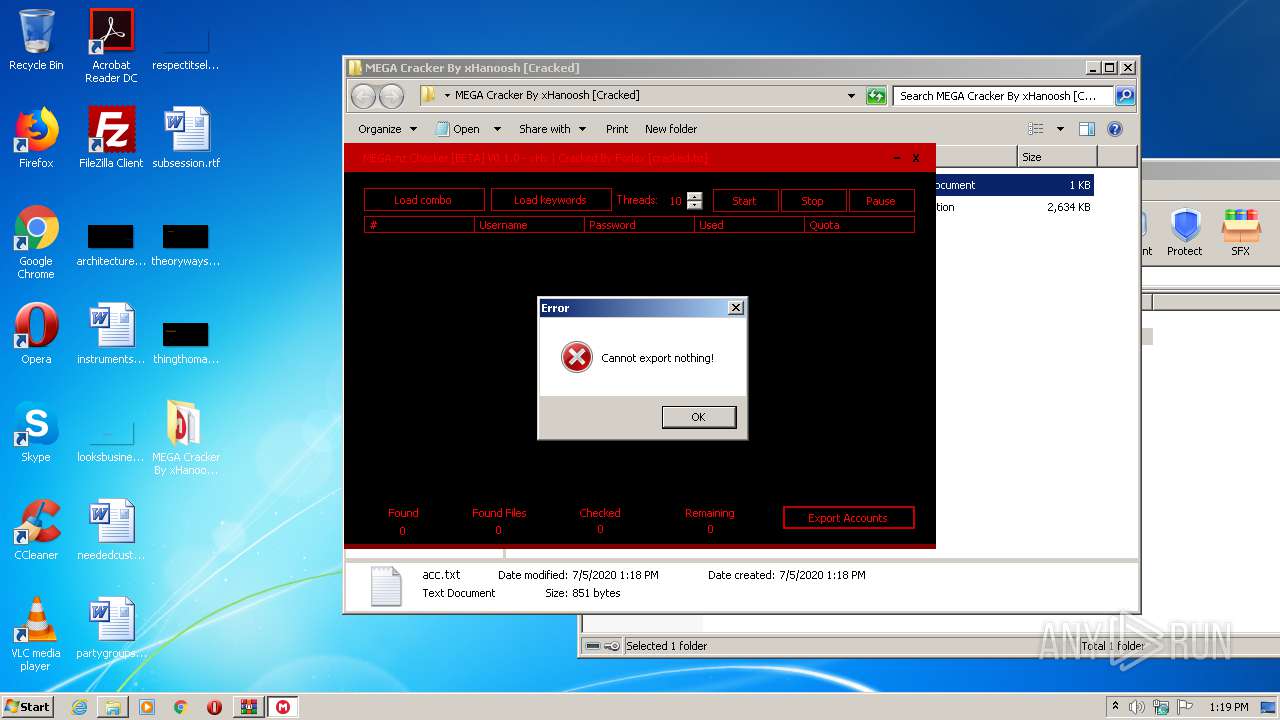Click the MEGA app taskbar icon
Viewport: 1280px width, 720px height.
pyautogui.click(x=283, y=707)
